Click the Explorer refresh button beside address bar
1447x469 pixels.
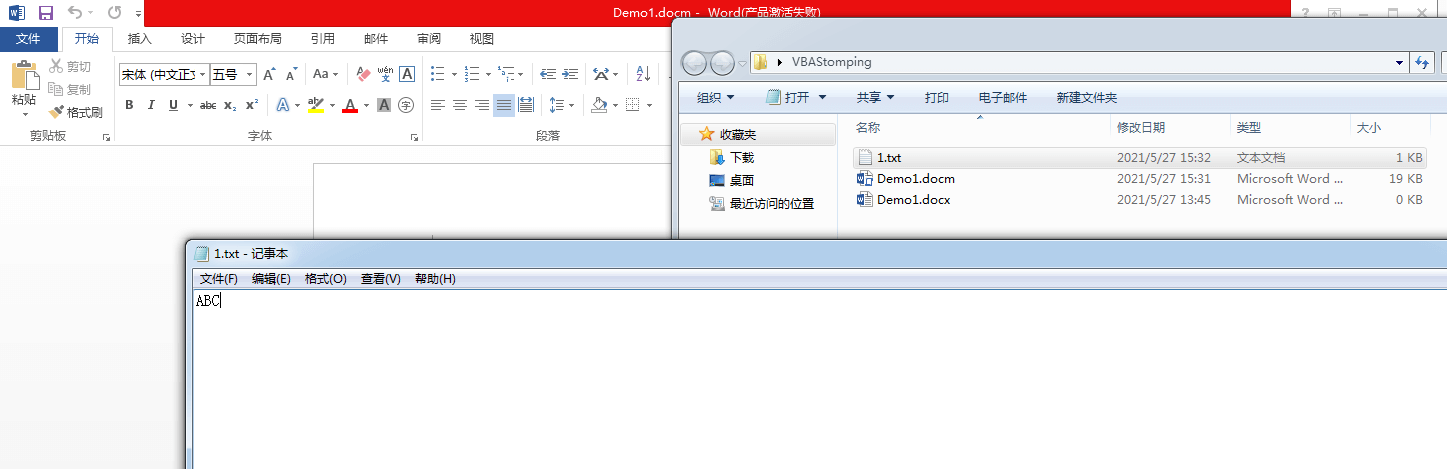tap(1424, 63)
